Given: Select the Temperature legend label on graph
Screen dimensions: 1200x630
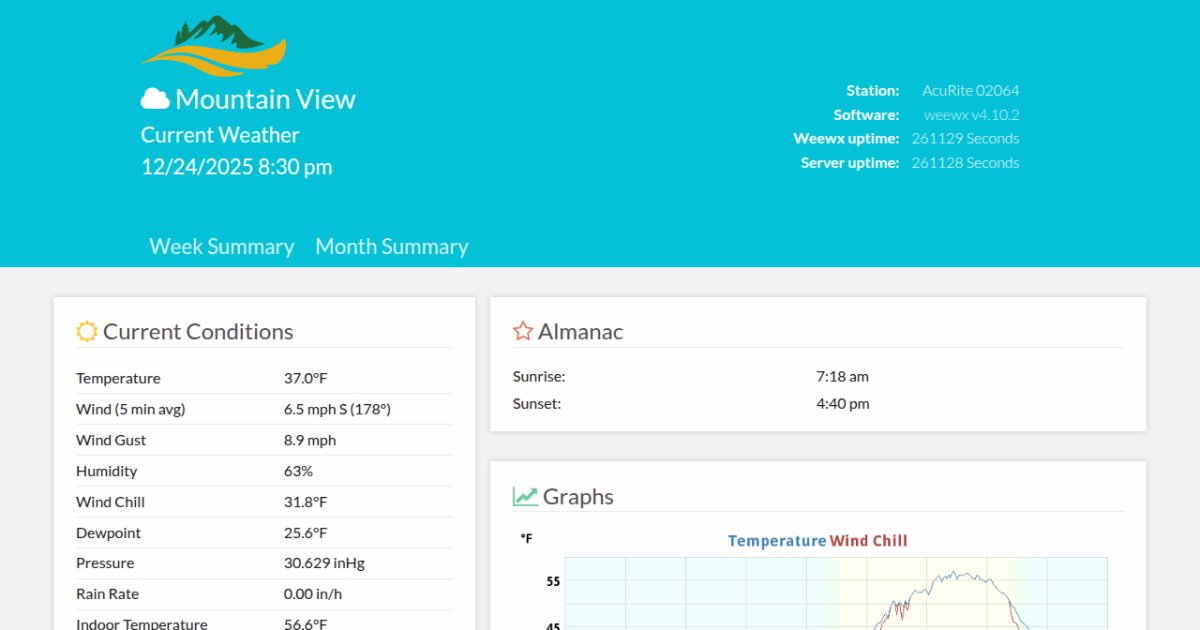Looking at the screenshot, I should pos(777,541).
